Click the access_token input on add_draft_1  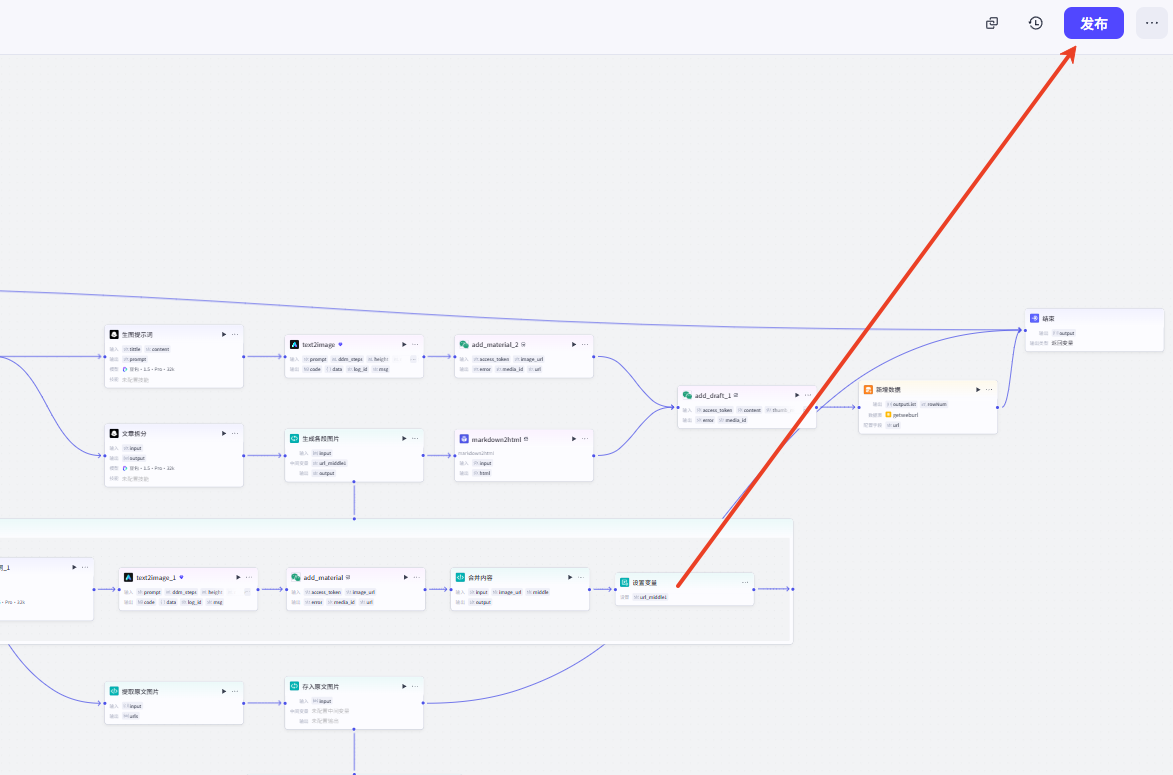click(714, 410)
